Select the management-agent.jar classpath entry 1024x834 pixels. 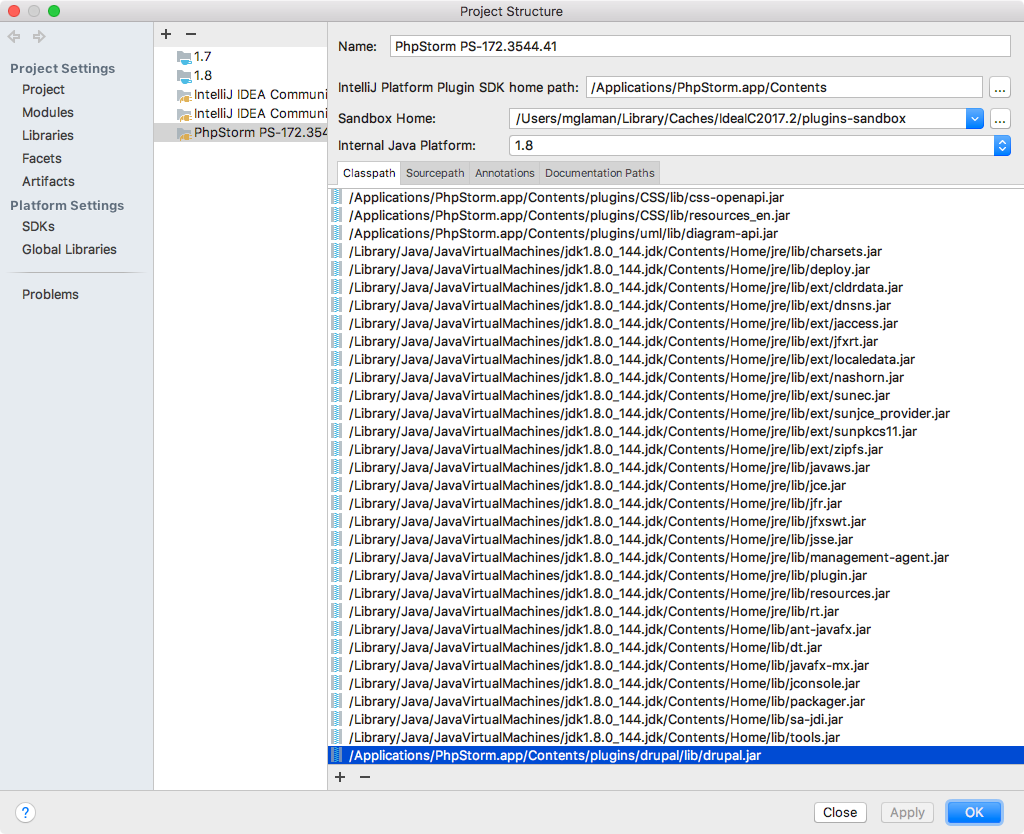pos(676,557)
